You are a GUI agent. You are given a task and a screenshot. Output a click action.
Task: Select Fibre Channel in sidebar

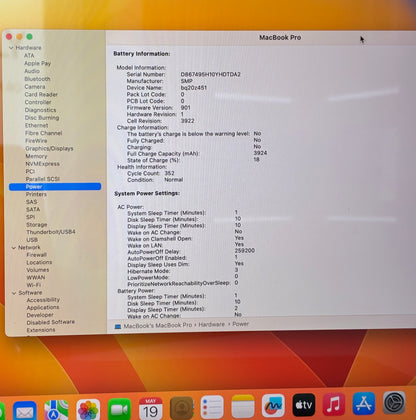[x=44, y=133]
